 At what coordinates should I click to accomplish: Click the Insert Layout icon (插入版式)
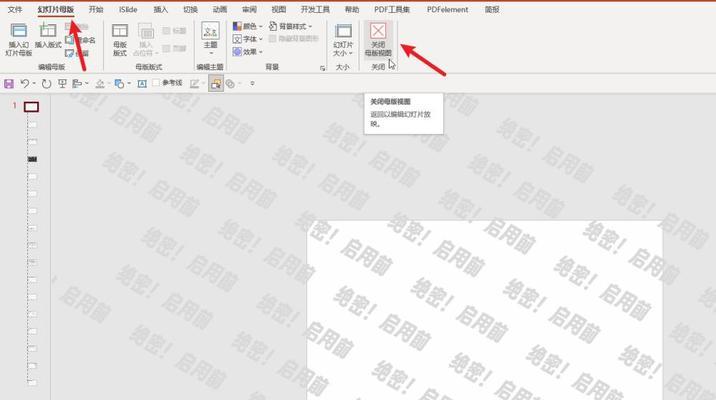[x=47, y=31]
